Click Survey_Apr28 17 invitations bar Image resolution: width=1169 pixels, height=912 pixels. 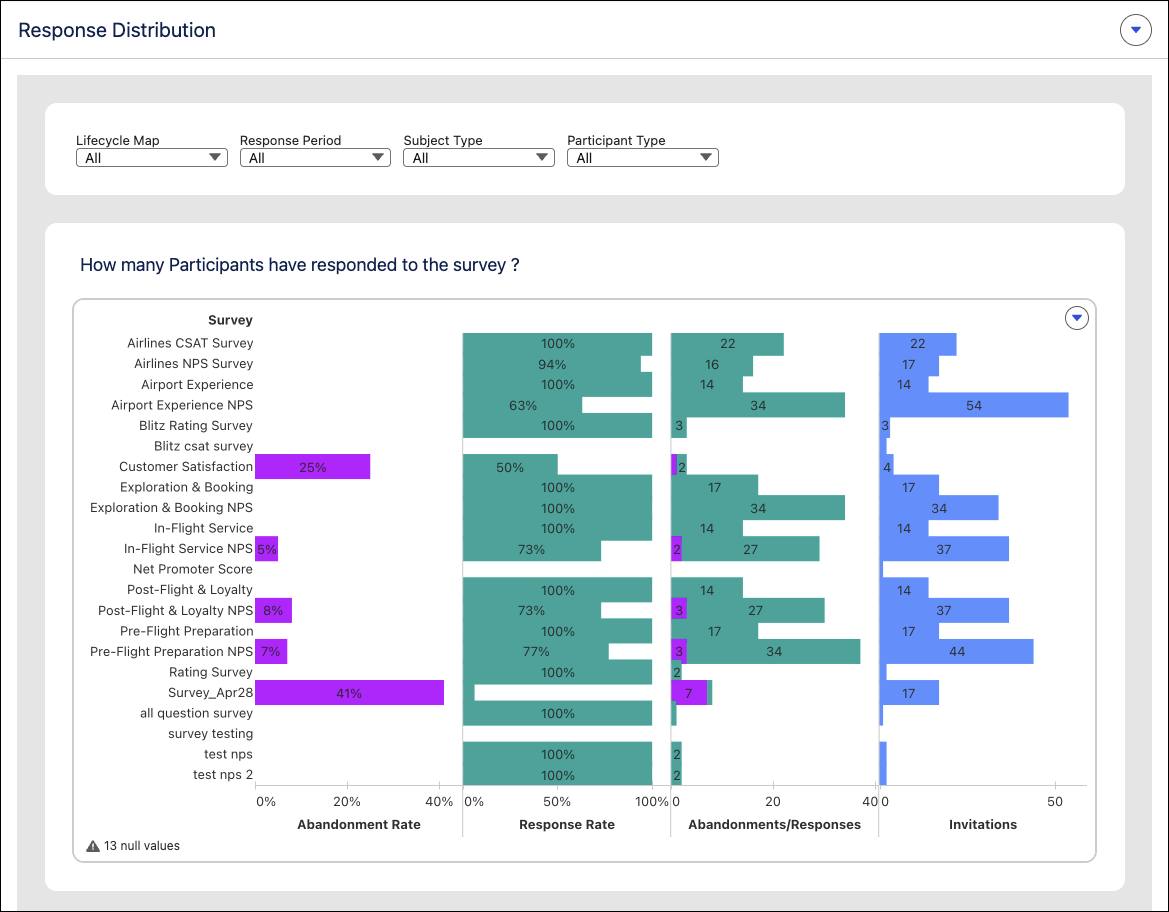[909, 693]
